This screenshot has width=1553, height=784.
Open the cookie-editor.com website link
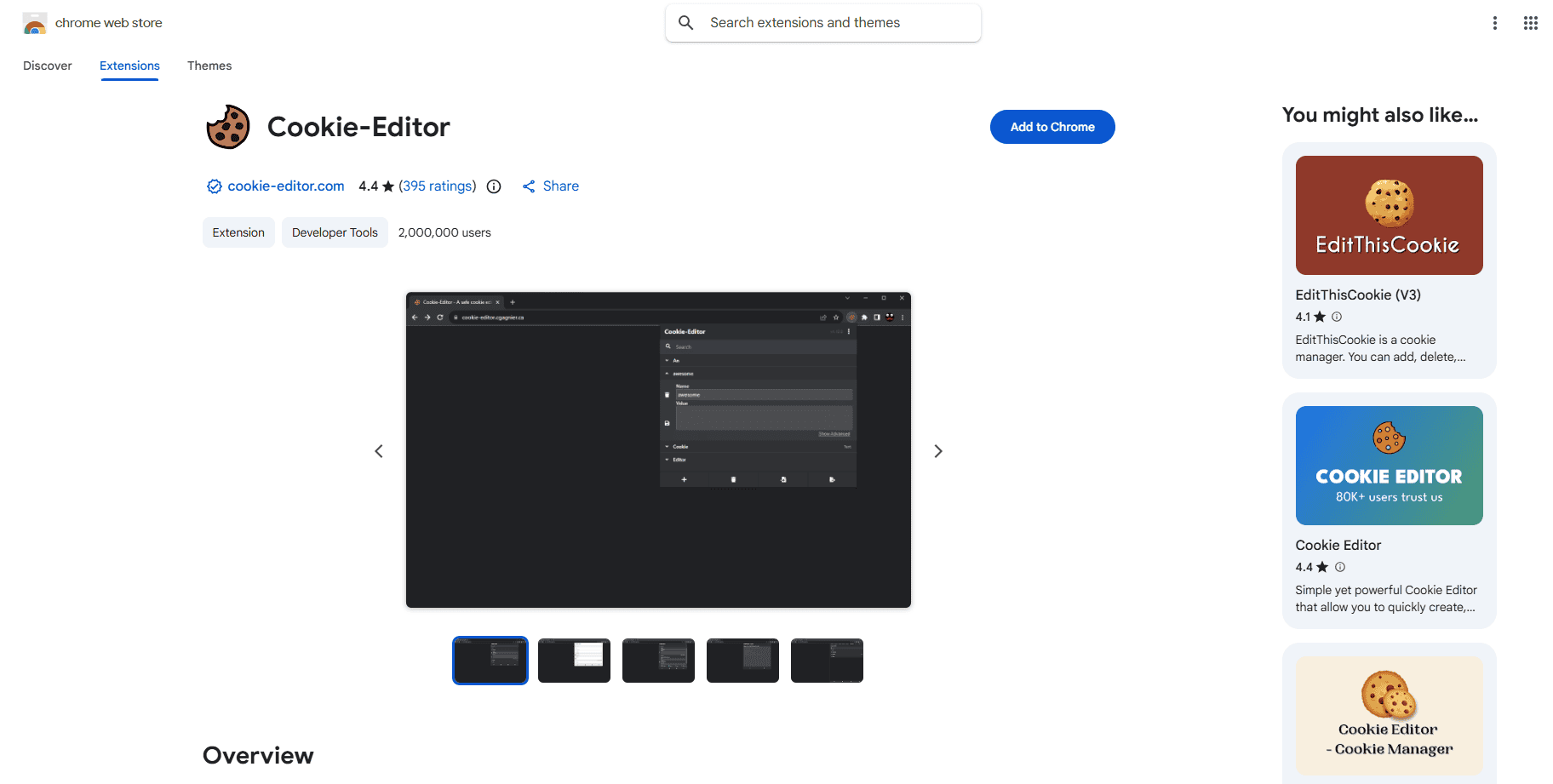286,186
